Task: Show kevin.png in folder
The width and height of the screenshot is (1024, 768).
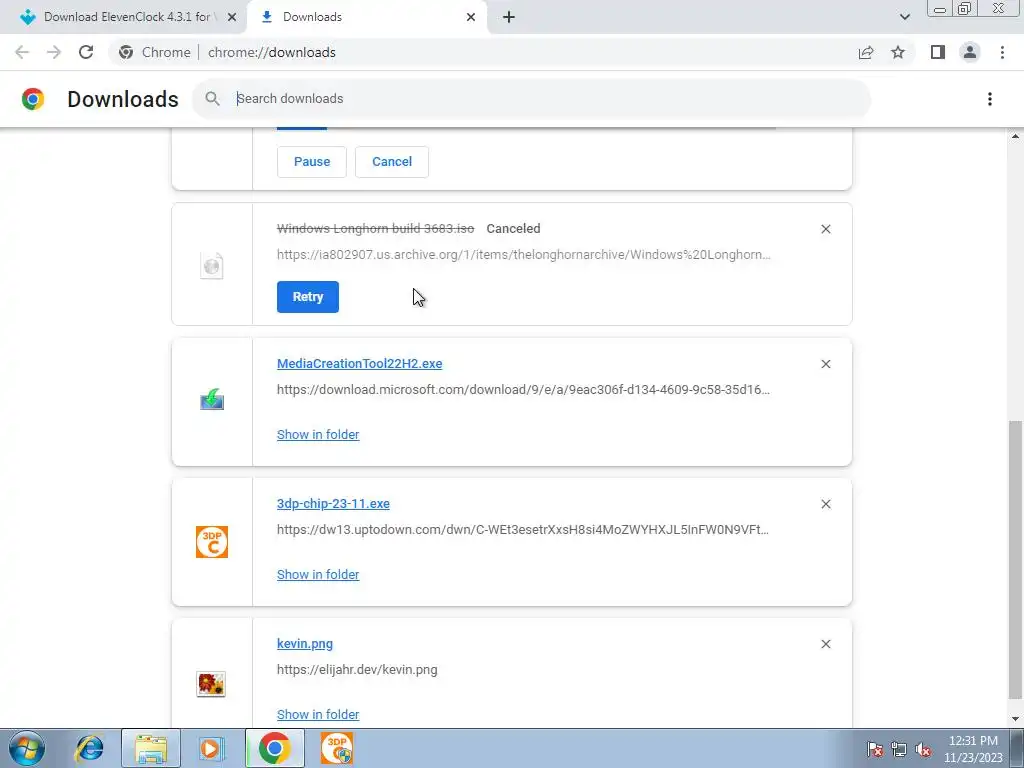Action: point(318,714)
